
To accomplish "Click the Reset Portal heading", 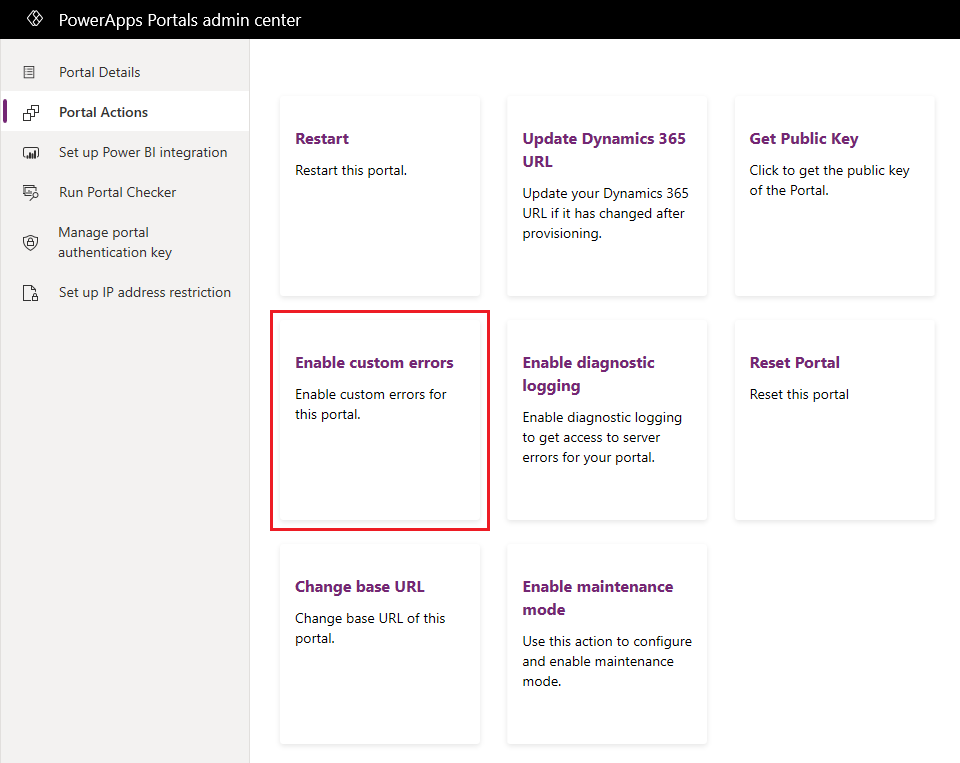I will coord(794,363).
